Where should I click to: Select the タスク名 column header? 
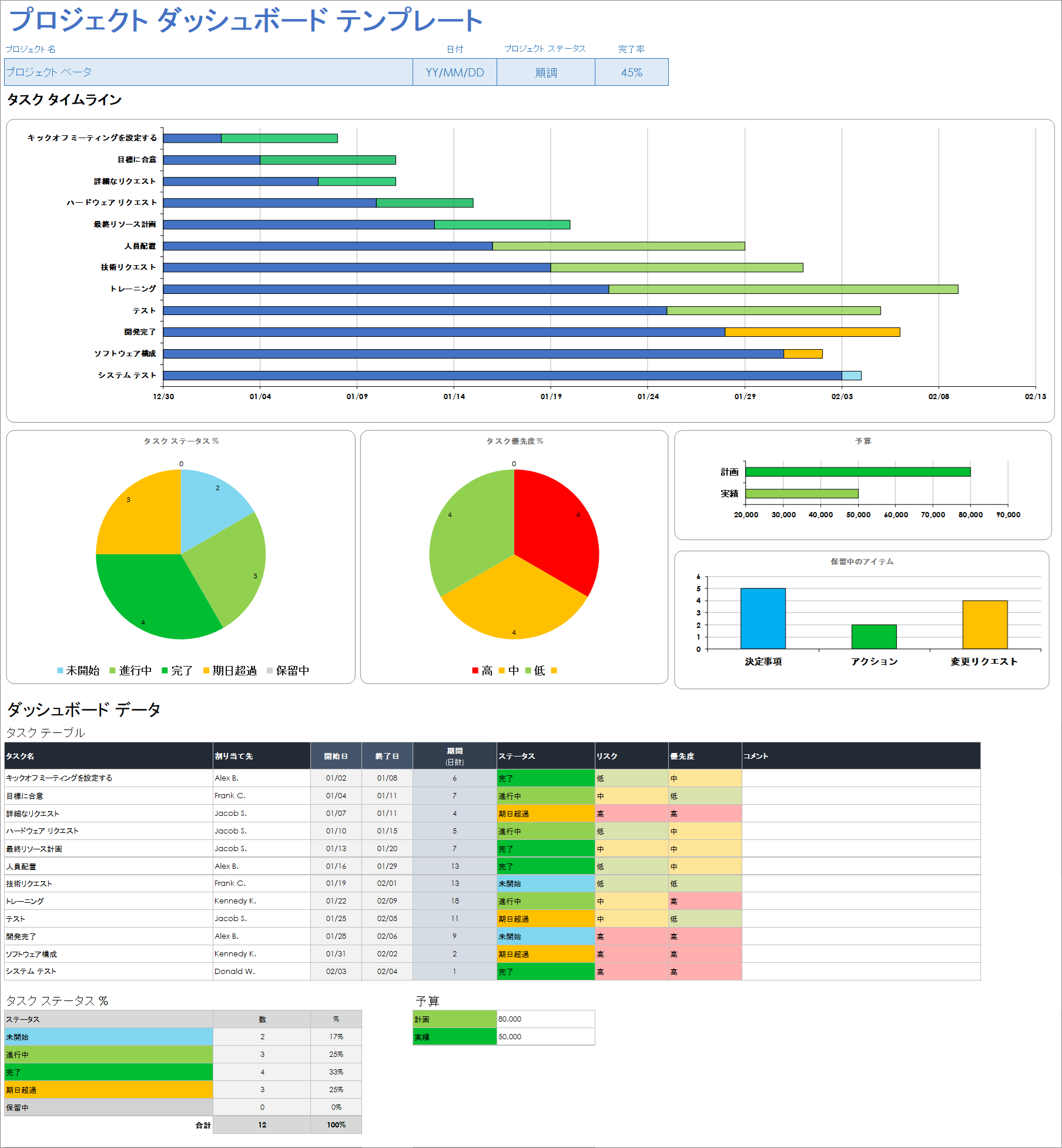[109, 756]
